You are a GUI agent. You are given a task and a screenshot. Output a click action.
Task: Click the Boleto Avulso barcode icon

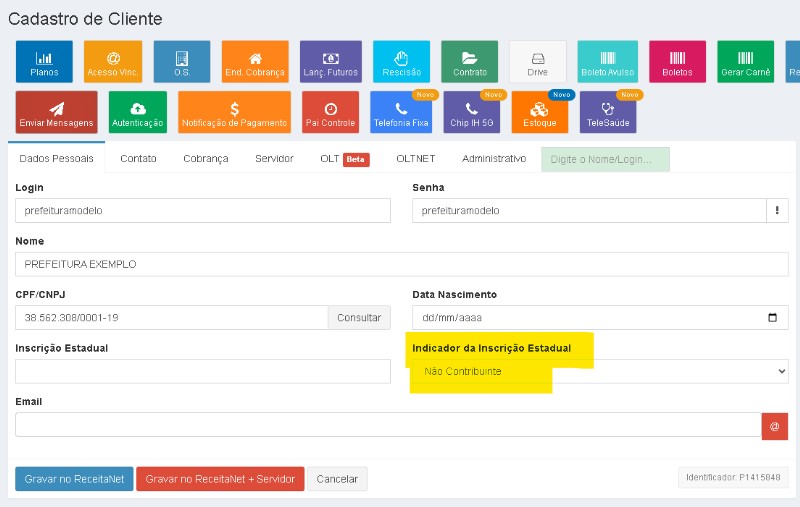[x=607, y=62]
